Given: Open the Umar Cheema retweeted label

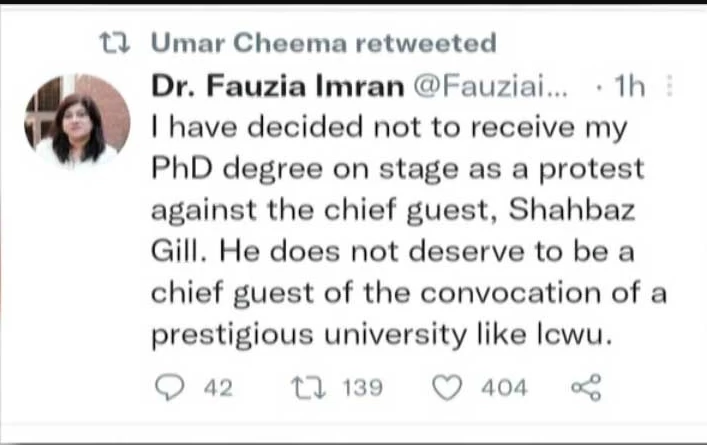Looking at the screenshot, I should coord(323,43).
